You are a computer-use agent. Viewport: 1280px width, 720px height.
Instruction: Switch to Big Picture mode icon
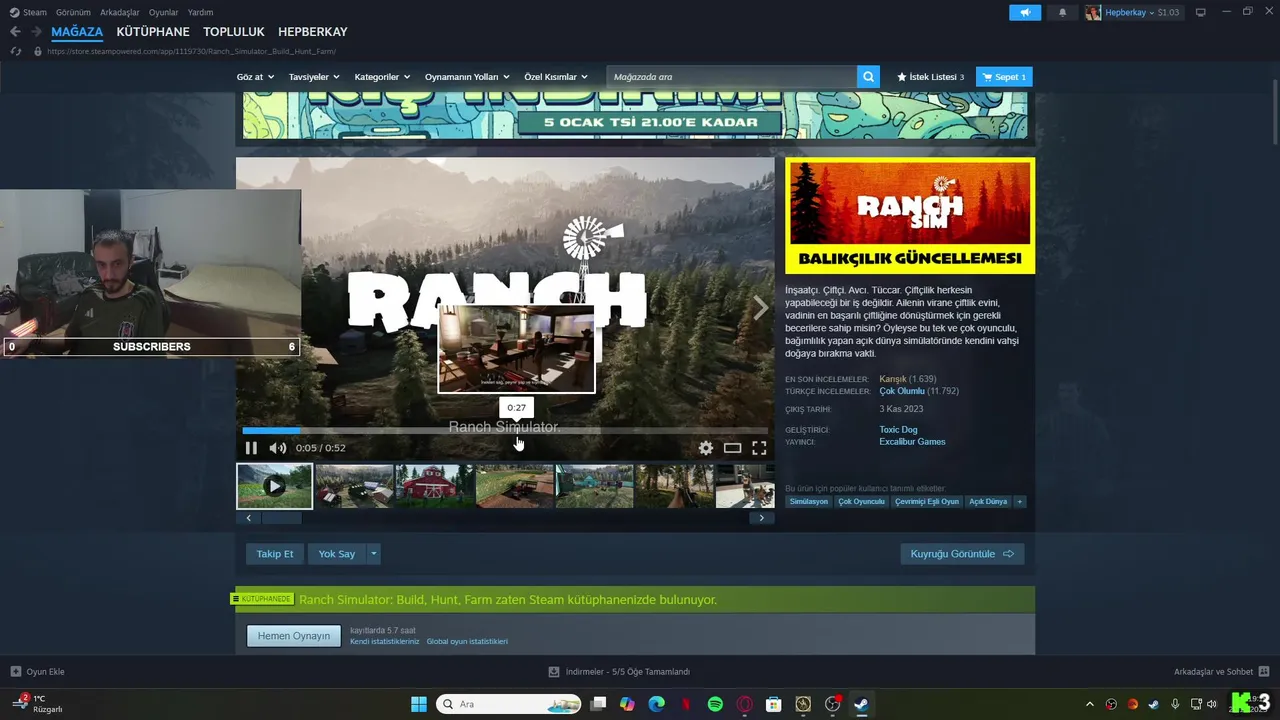tap(1201, 12)
